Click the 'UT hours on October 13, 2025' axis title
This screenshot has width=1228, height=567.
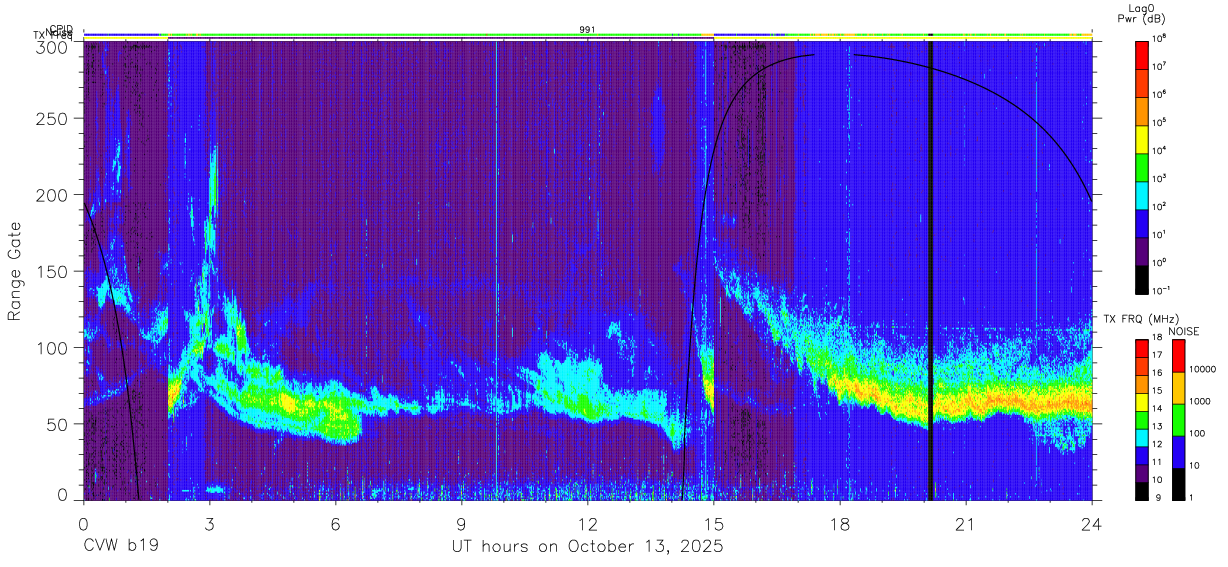(x=587, y=547)
